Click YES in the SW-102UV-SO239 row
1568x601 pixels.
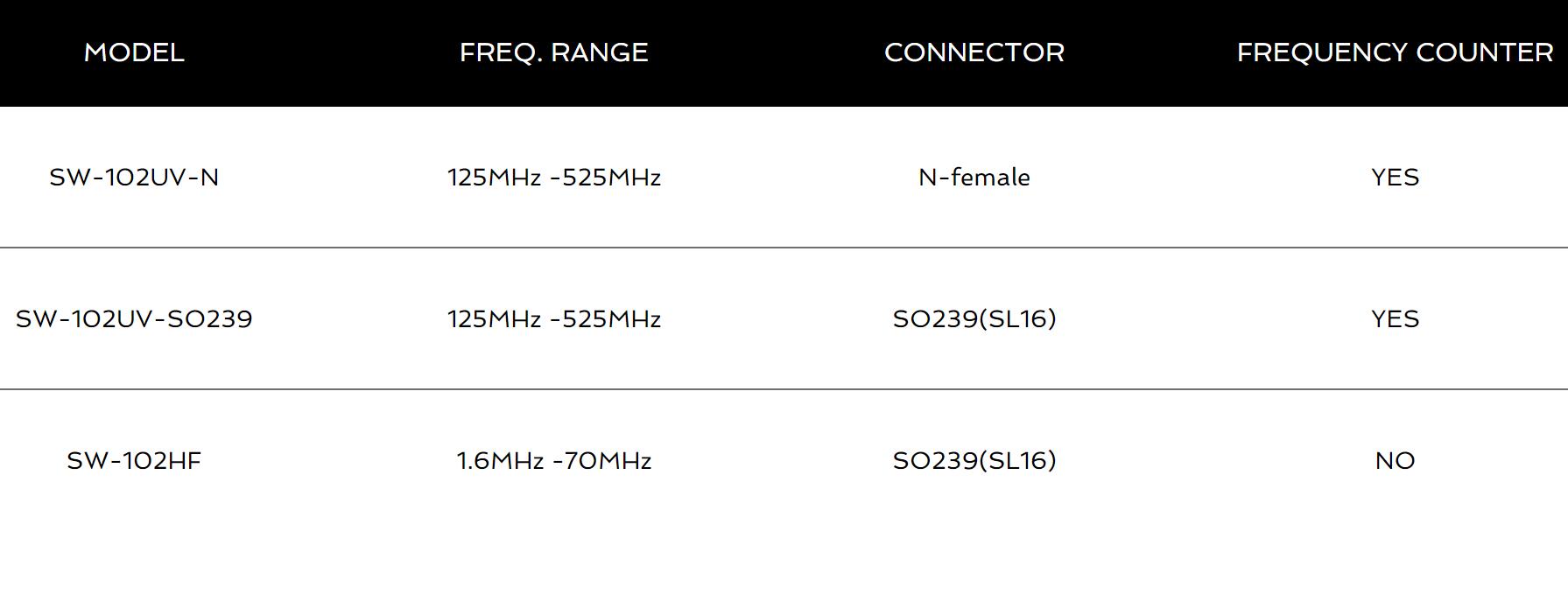[x=1395, y=319]
